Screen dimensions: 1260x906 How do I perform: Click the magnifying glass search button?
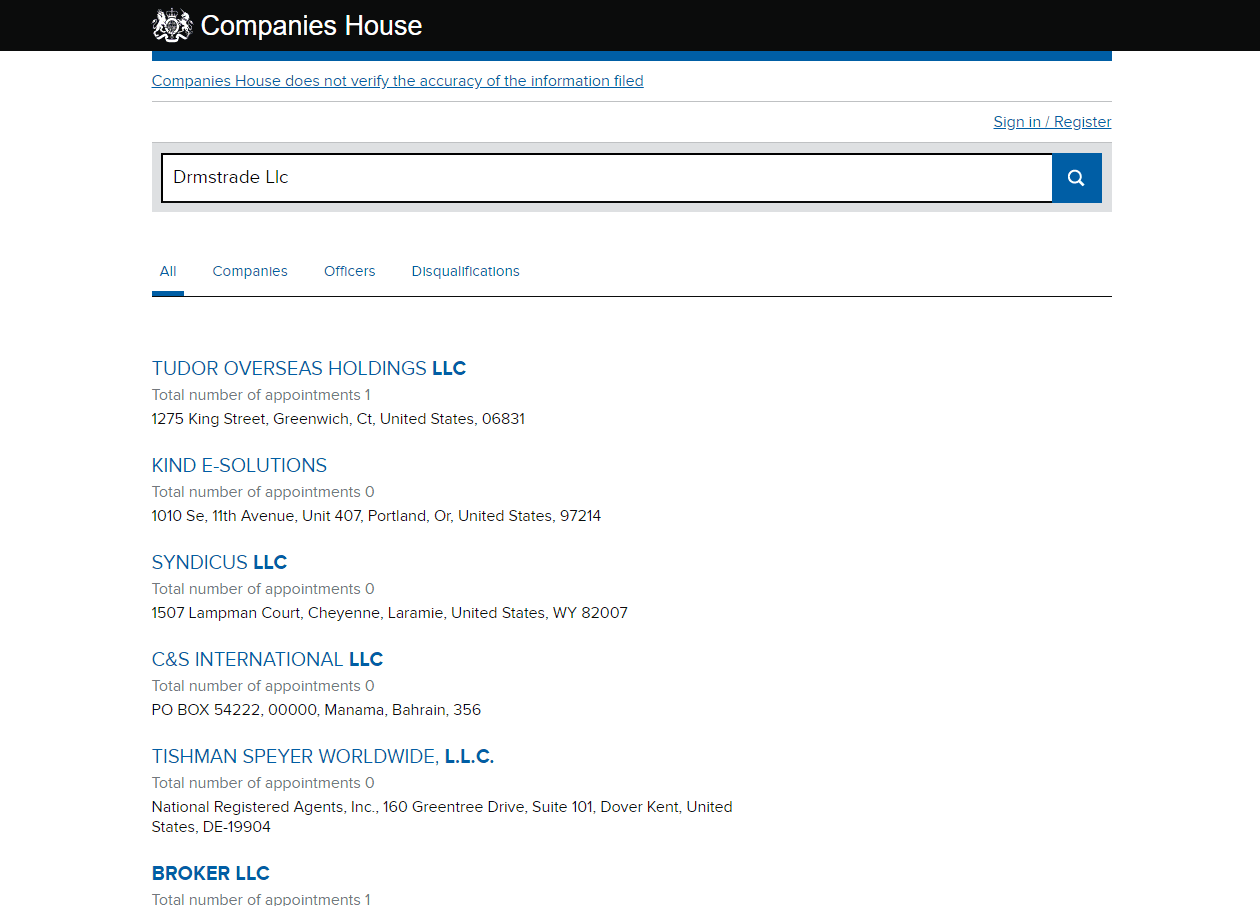tap(1076, 178)
